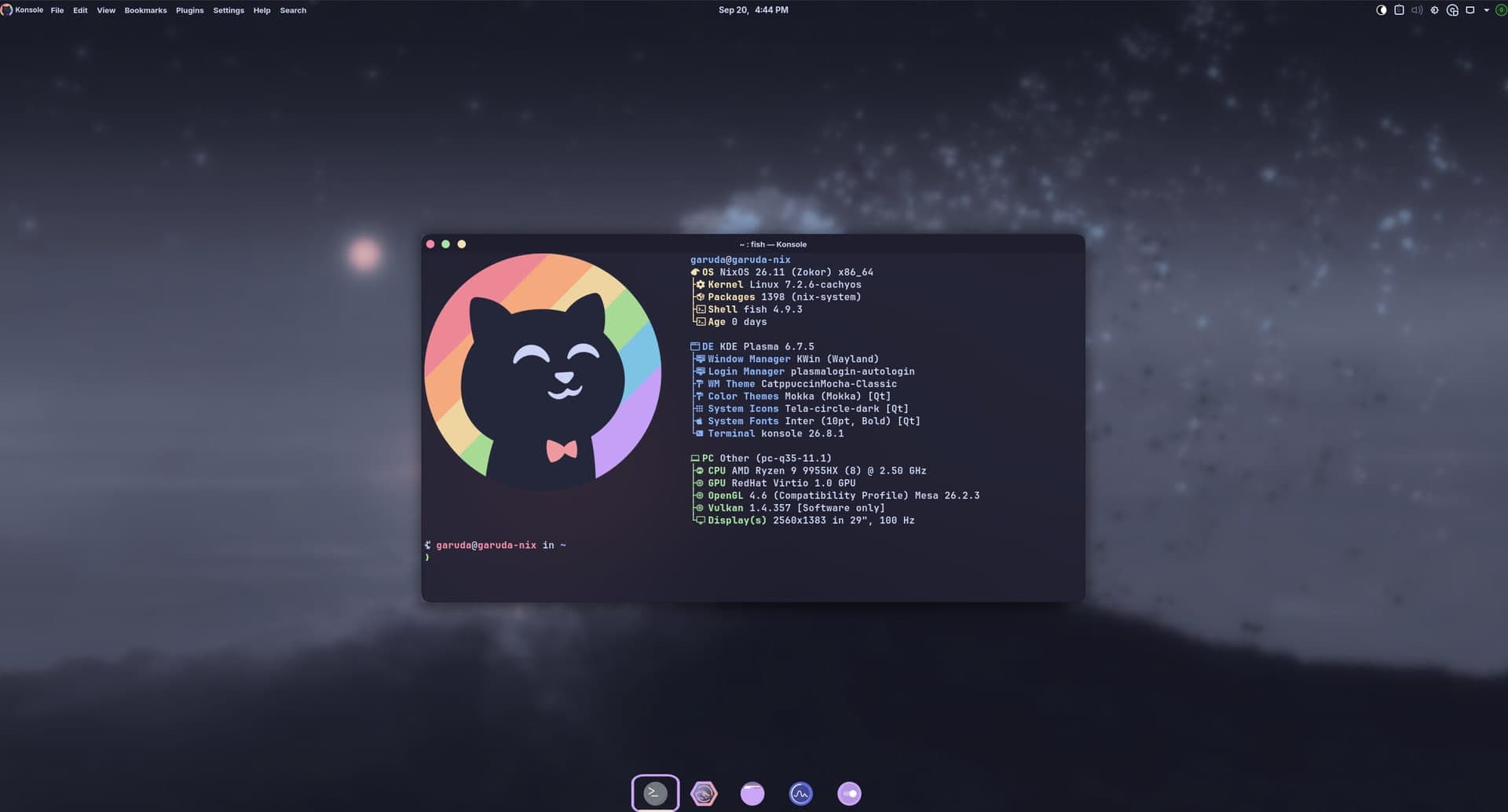Image resolution: width=1508 pixels, height=812 pixels.
Task: Click the 'OS NixOS 26.11 (Zokor)' line
Action: (781, 272)
